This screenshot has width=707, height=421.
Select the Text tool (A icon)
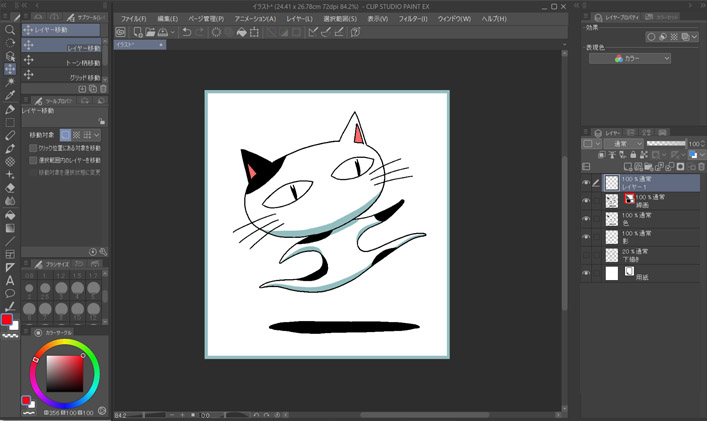10,281
